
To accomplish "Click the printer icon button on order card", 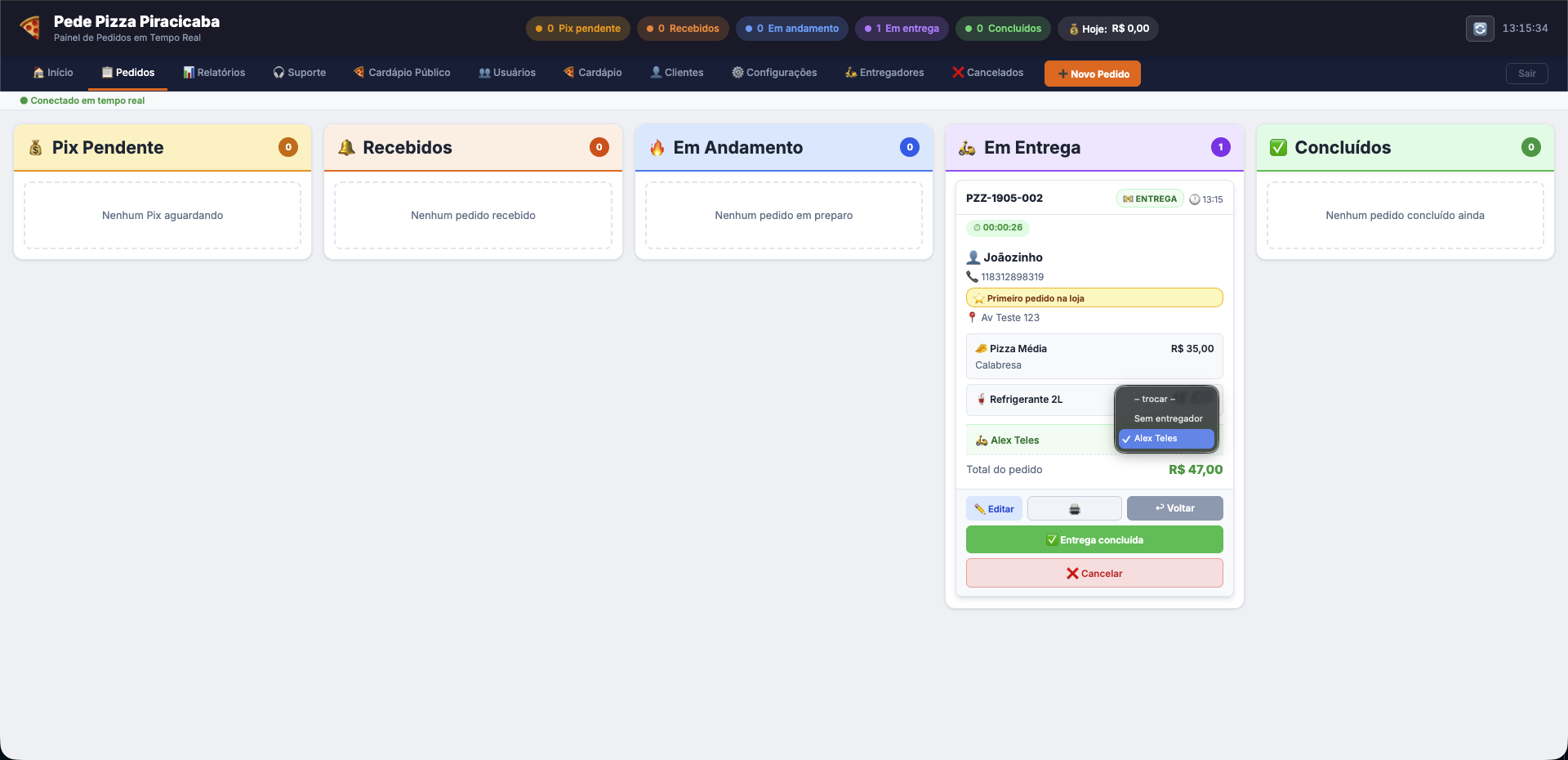I will click(1074, 509).
